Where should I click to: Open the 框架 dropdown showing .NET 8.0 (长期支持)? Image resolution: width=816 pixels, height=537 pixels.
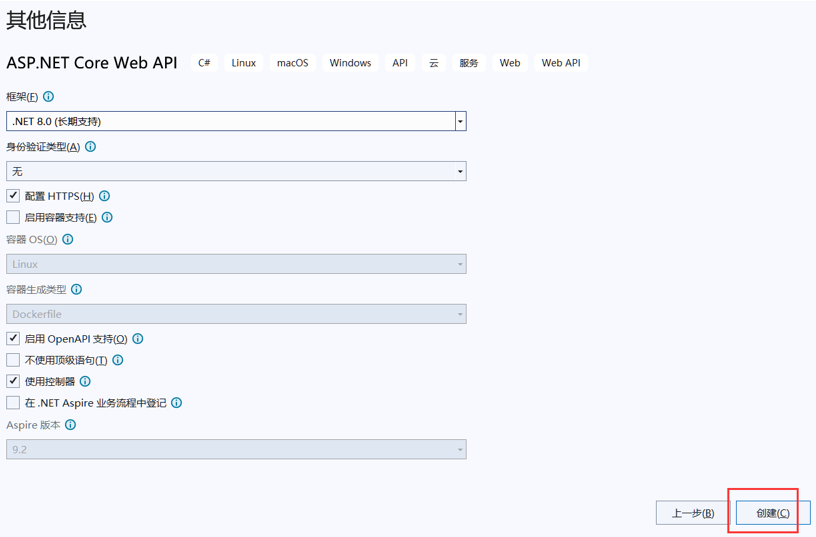(236, 121)
